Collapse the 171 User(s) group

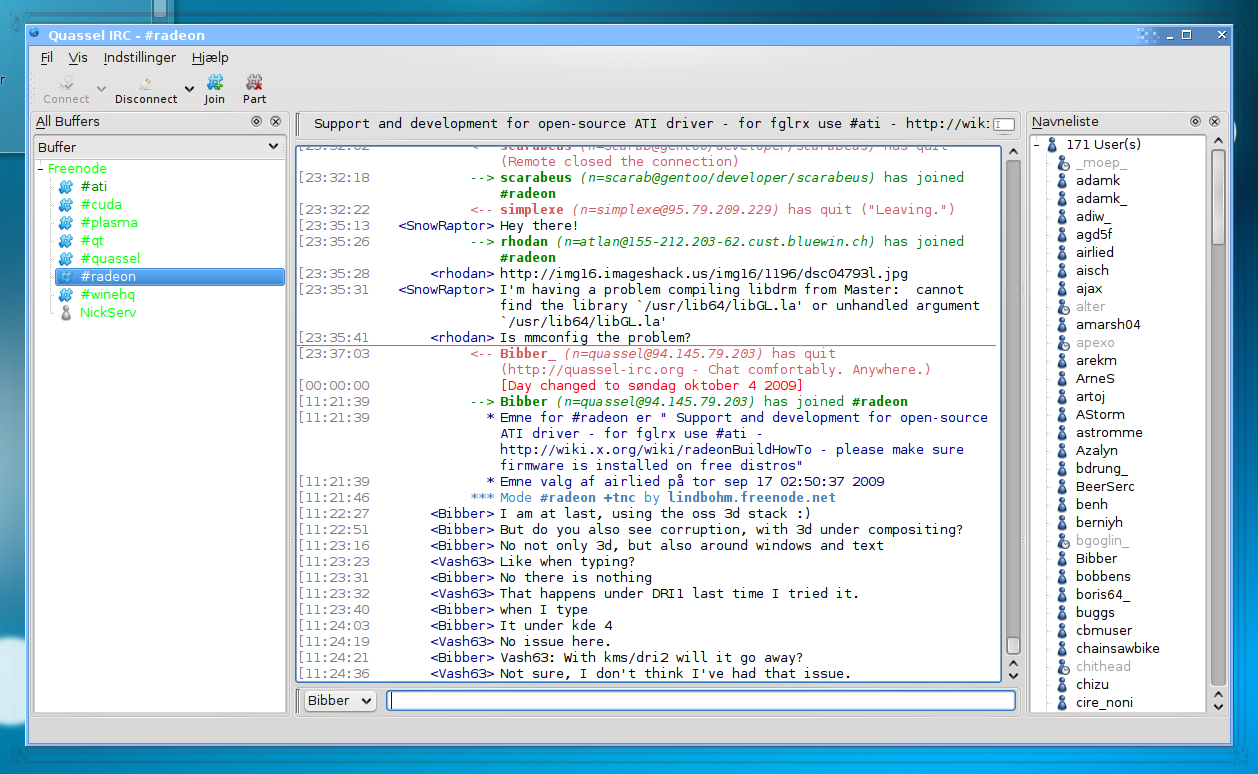1037,145
